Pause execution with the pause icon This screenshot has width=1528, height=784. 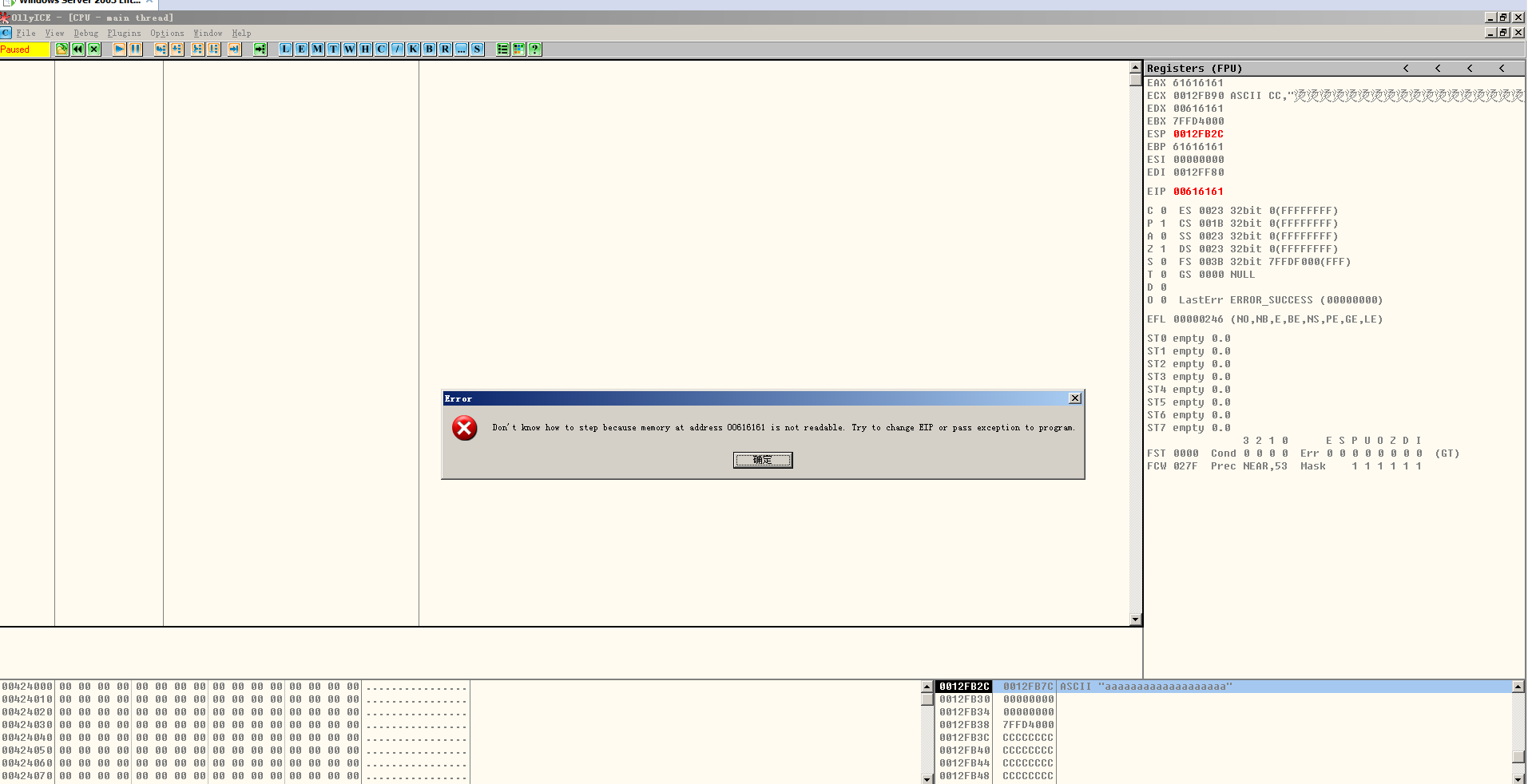click(136, 49)
